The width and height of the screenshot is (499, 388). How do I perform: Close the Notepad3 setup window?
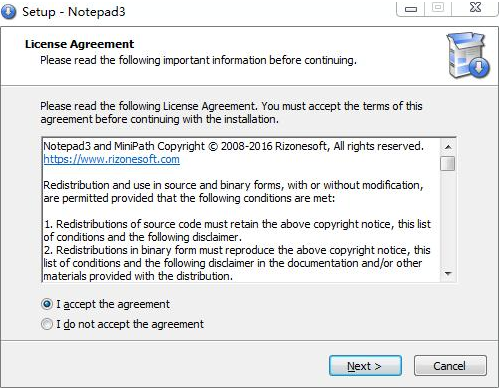tap(475, 8)
